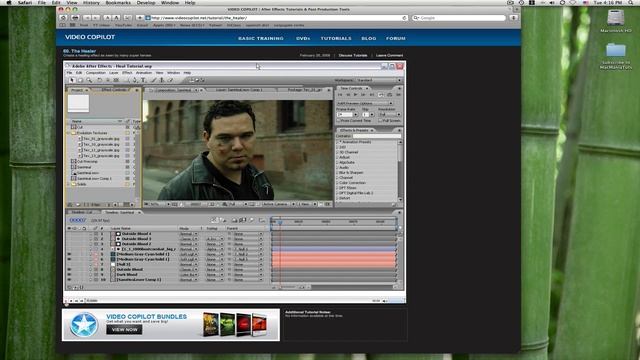Toggle visibility eye of Dark Blood layer

coord(69,275)
